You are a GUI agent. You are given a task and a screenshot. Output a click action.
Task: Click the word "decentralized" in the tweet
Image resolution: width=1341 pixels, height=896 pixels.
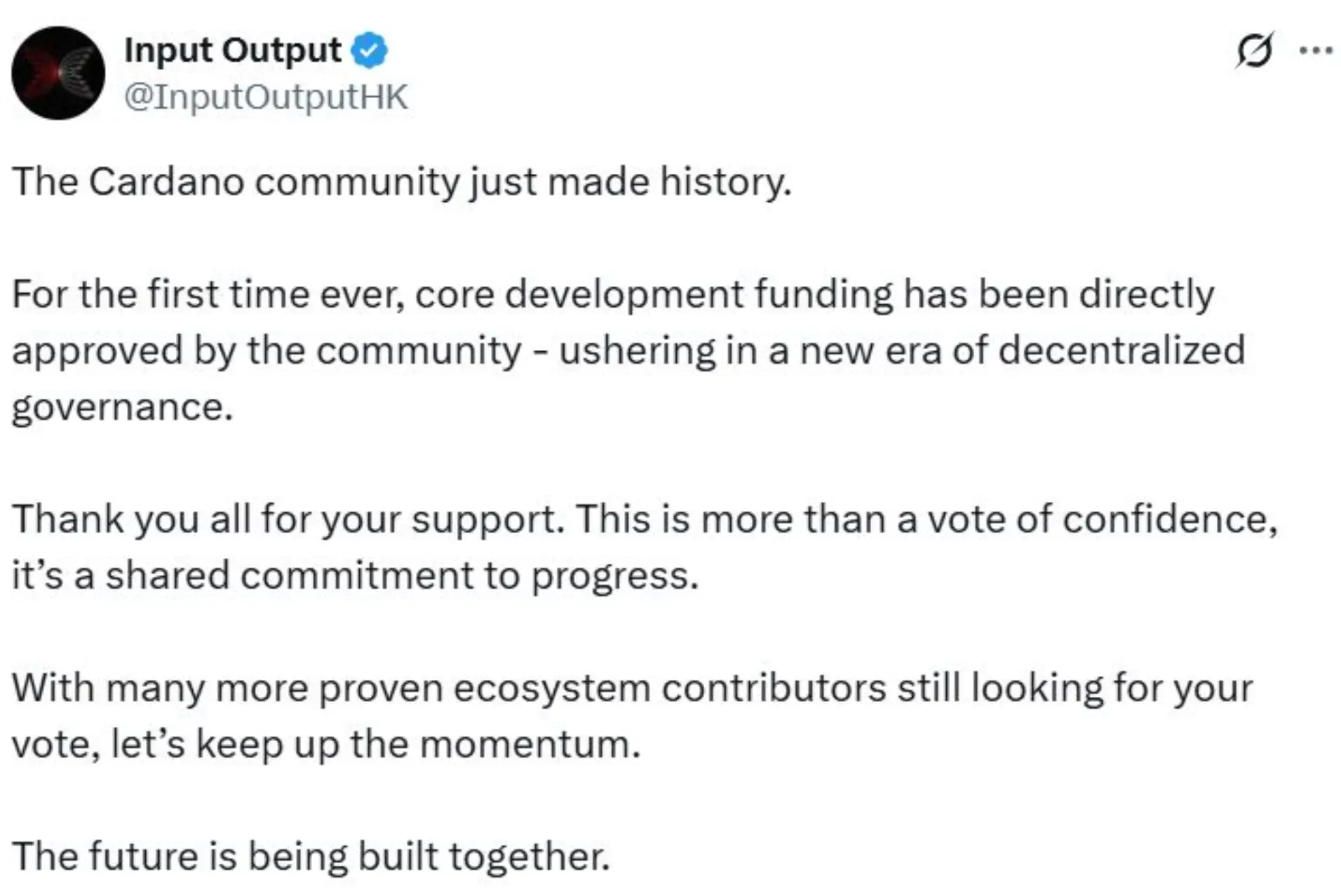pos(1121,350)
